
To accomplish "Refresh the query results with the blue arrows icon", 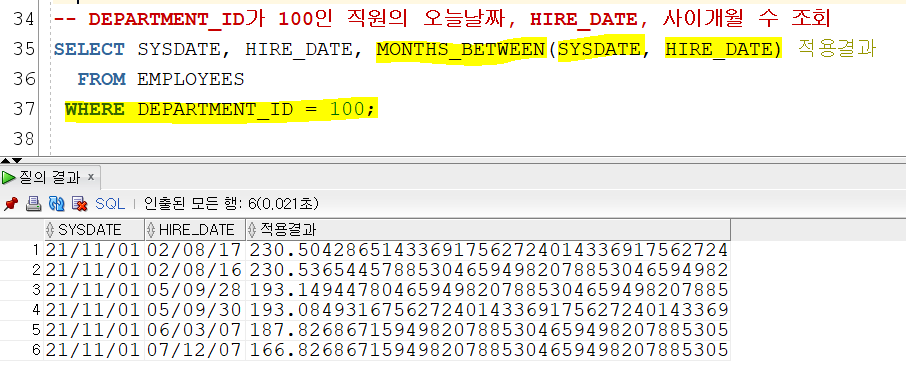I will coord(56,203).
